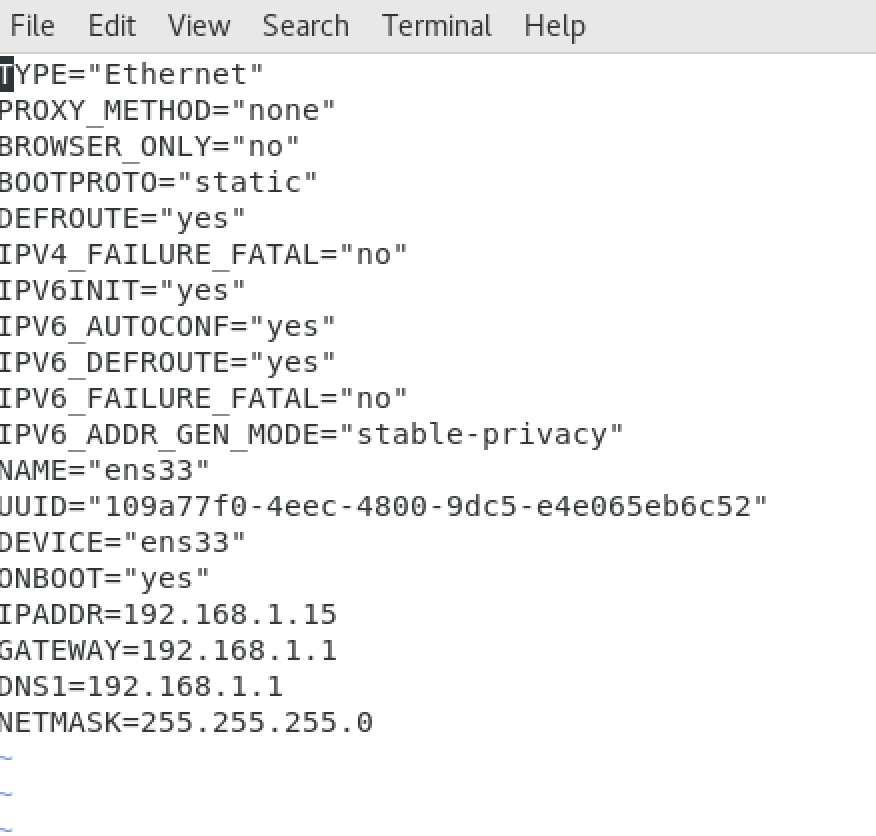This screenshot has height=836, width=876.
Task: Open the File menu
Action: [32, 25]
